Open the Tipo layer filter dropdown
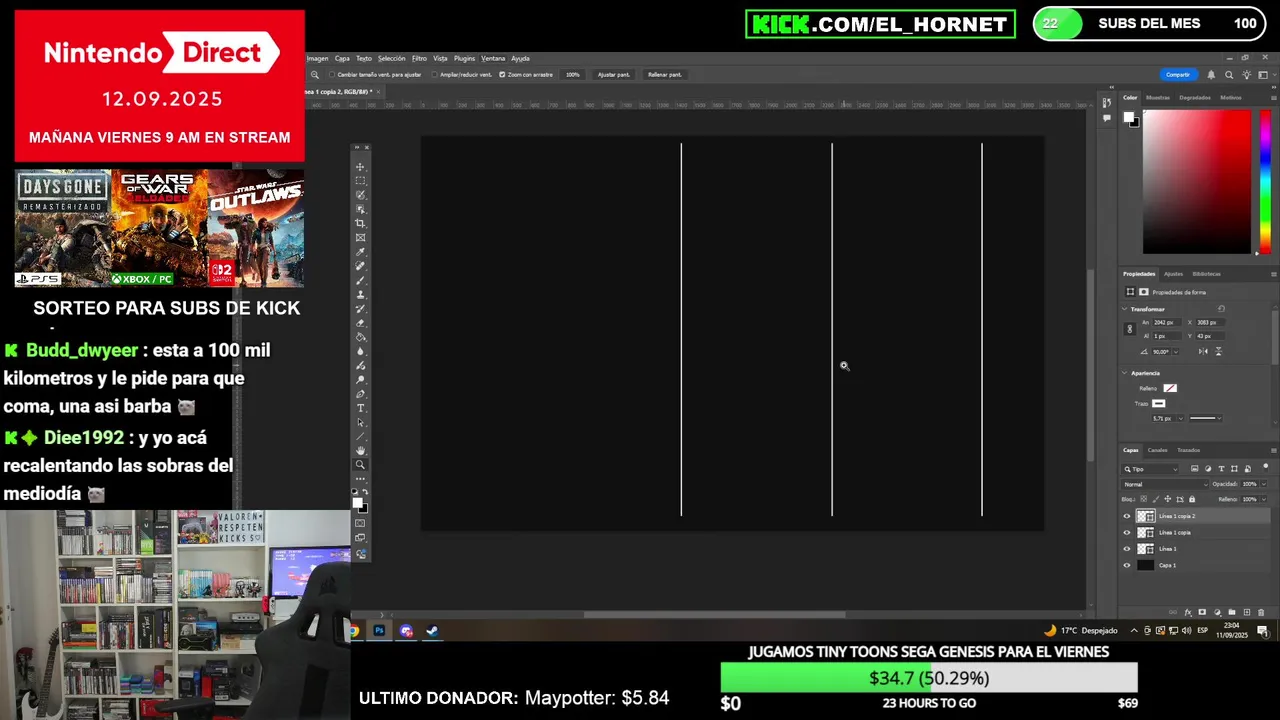 (x=1150, y=469)
